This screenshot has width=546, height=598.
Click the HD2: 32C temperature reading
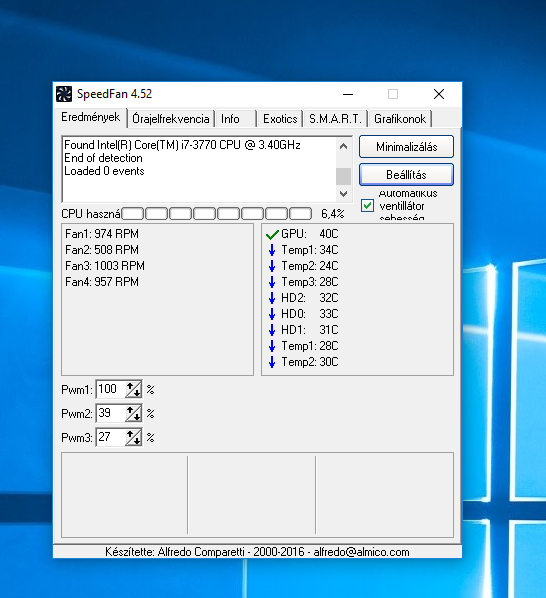pyautogui.click(x=310, y=298)
